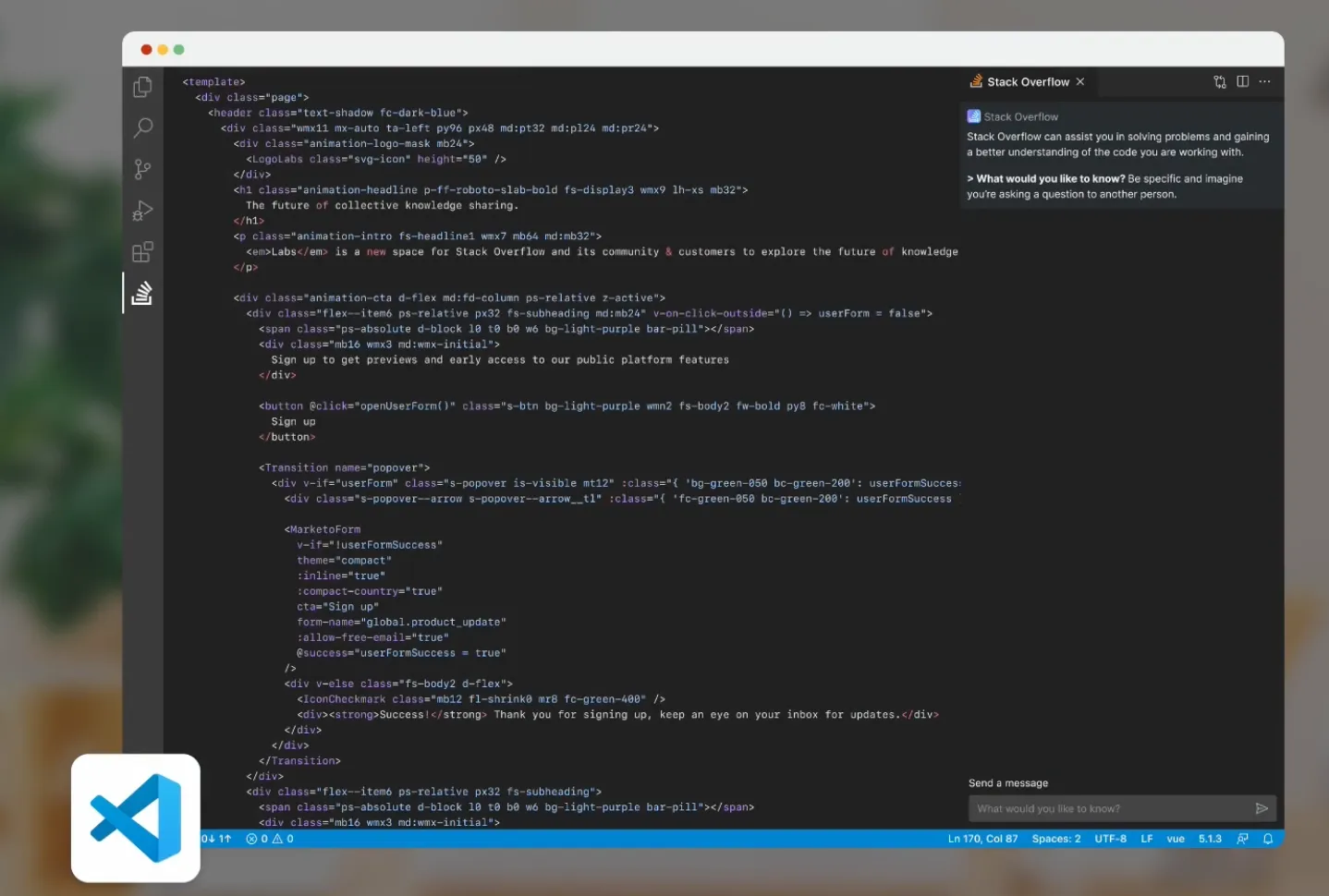This screenshot has height=896, width=1329.
Task: Click the '<Transition name="popover">' line
Action: pyautogui.click(x=344, y=467)
